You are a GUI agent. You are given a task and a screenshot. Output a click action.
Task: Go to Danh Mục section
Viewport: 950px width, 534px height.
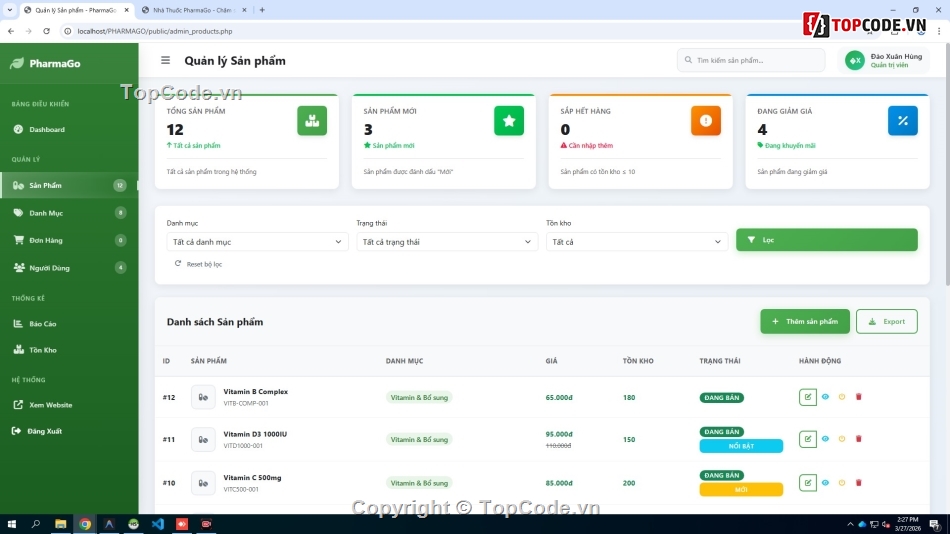click(x=69, y=213)
